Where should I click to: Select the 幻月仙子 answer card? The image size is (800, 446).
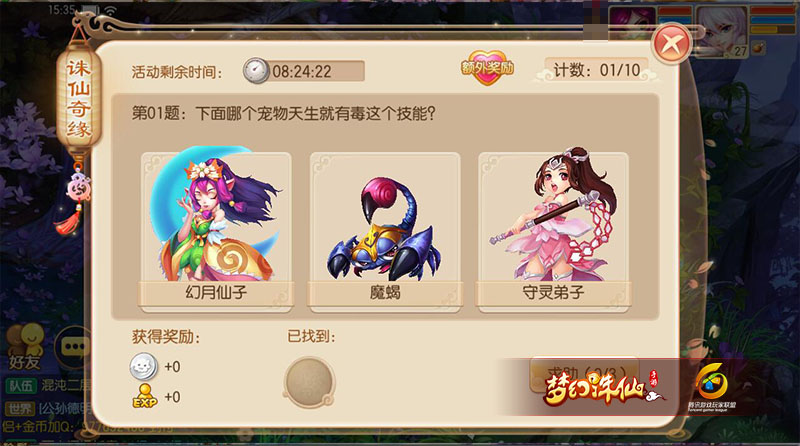tap(216, 228)
